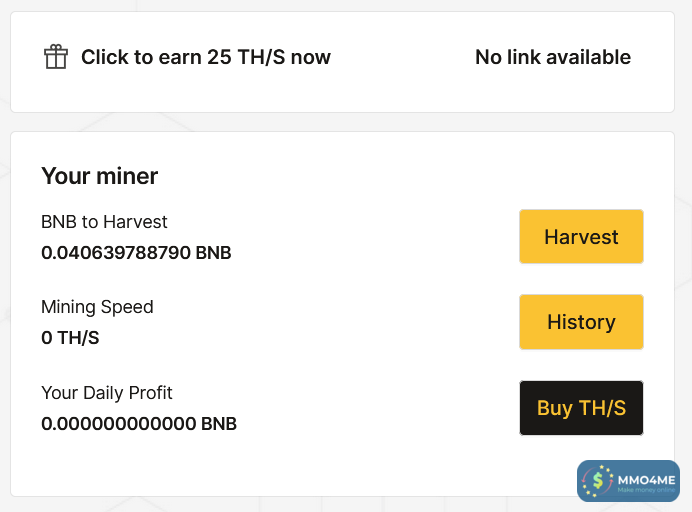Click the 'Mining Speed' label
The width and height of the screenshot is (692, 512).
coord(97,307)
